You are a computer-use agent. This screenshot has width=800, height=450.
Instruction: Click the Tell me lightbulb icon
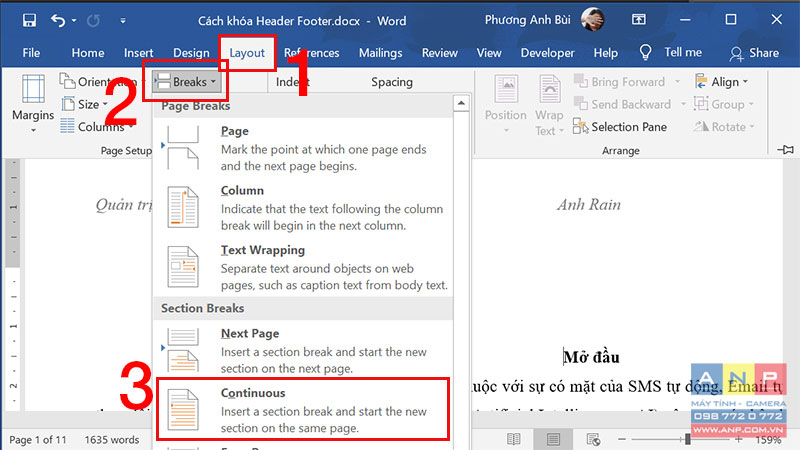pos(645,52)
